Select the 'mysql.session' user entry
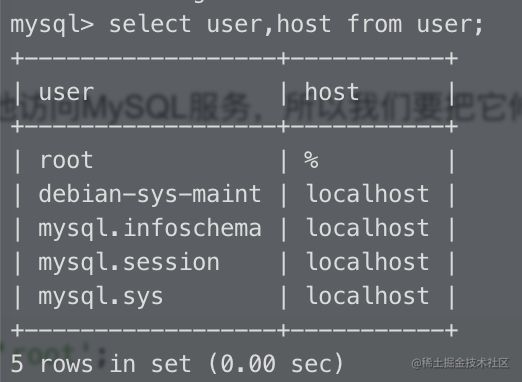Viewport: 522px width, 382px height. pyautogui.click(x=129, y=262)
